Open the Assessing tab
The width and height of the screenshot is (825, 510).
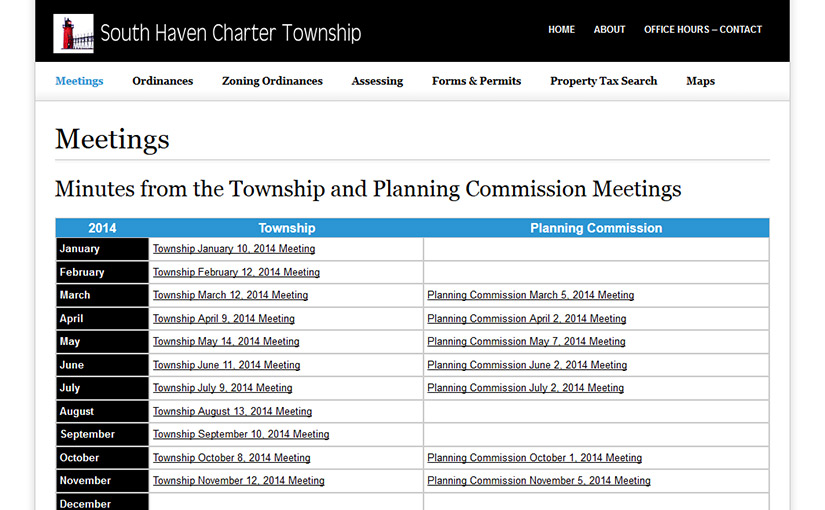377,81
